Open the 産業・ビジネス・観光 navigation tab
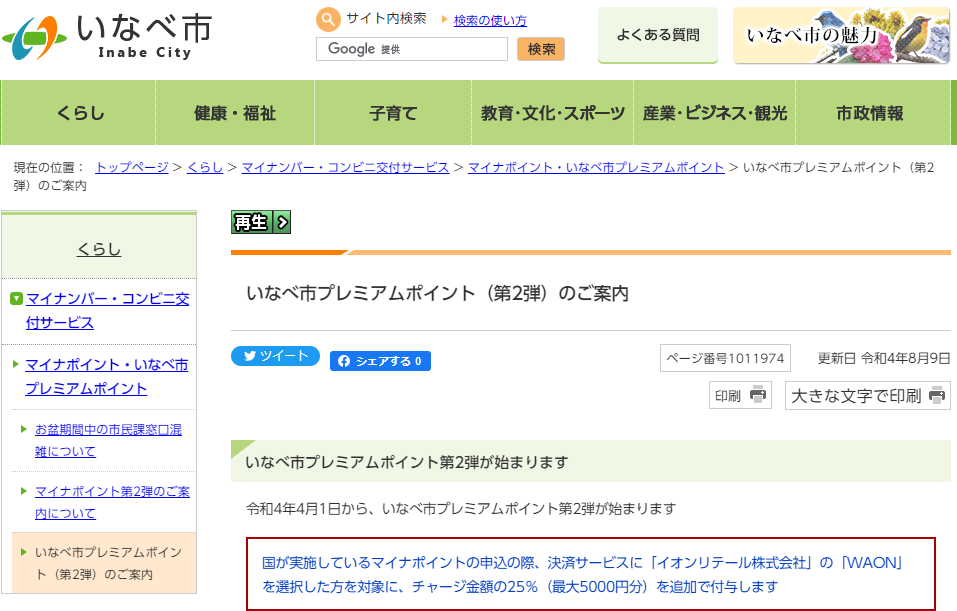The image size is (957, 611). tap(715, 113)
